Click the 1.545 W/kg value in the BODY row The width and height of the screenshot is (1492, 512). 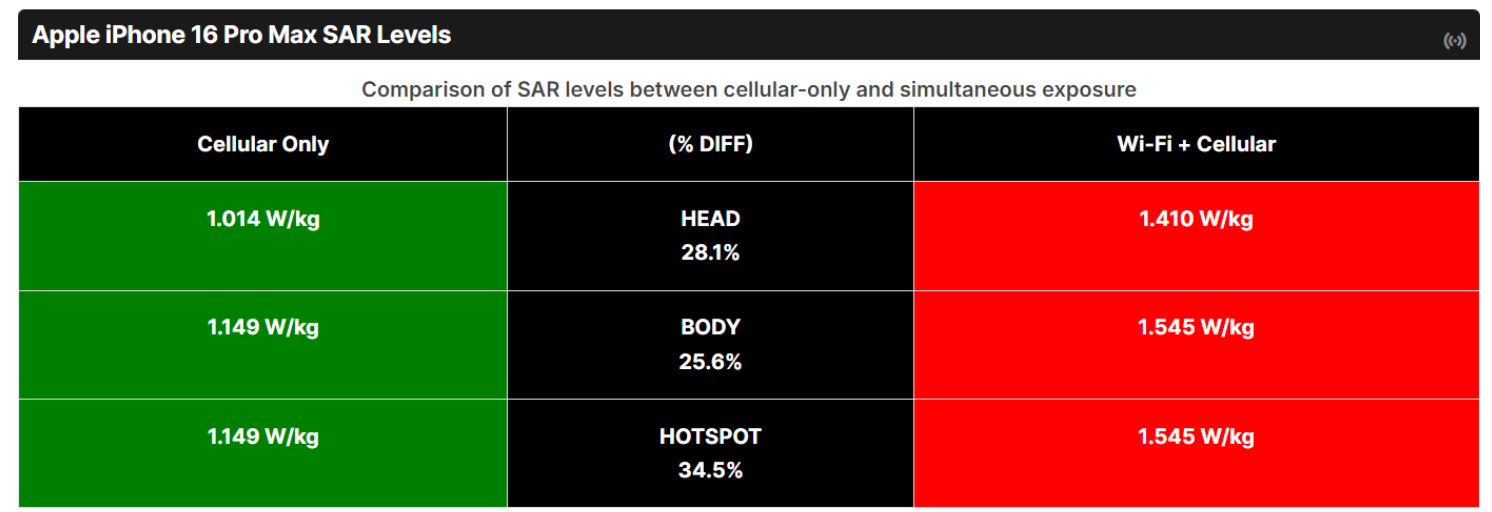coord(1196,328)
